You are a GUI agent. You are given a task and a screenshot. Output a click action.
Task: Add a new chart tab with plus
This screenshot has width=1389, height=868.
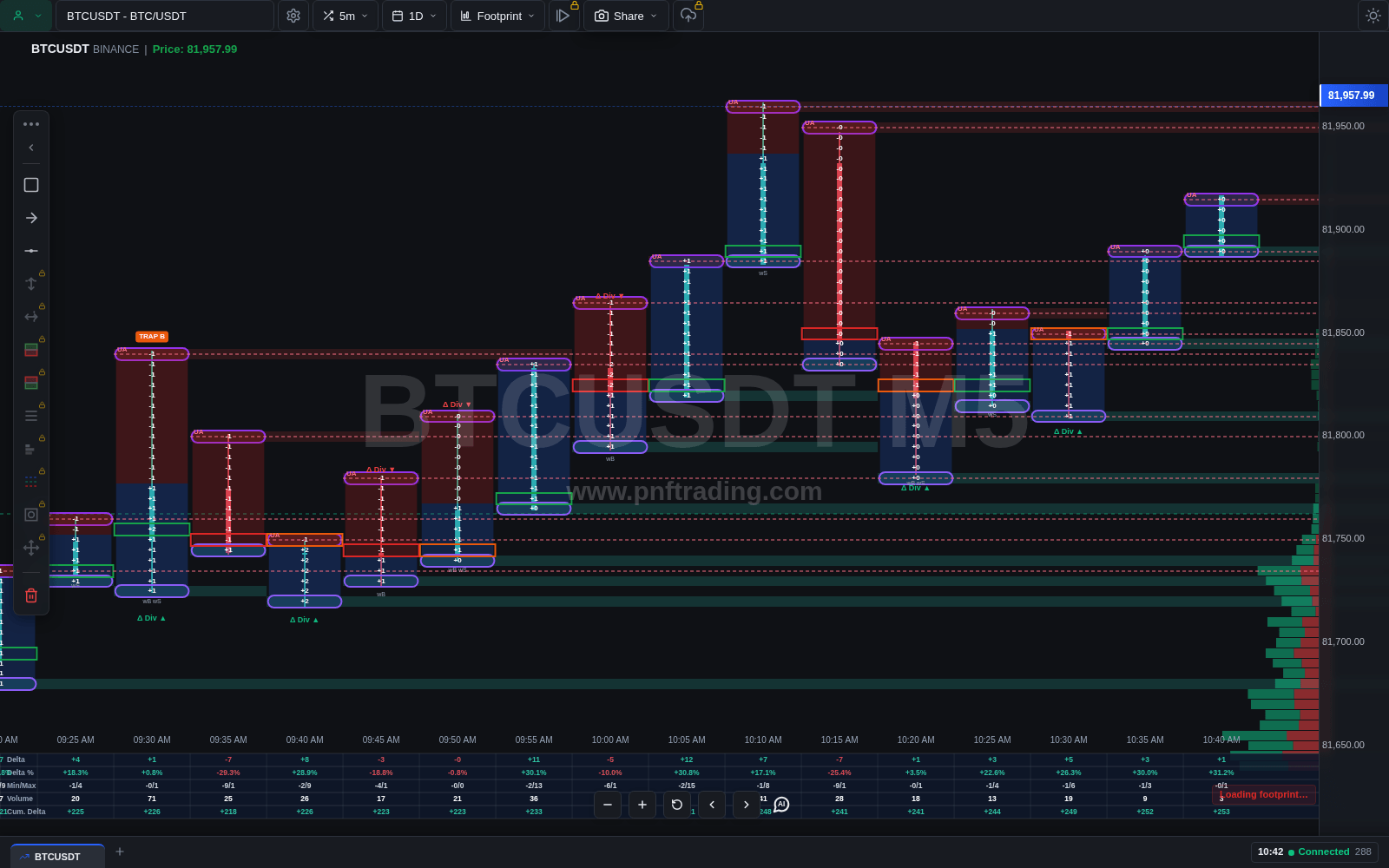point(120,852)
